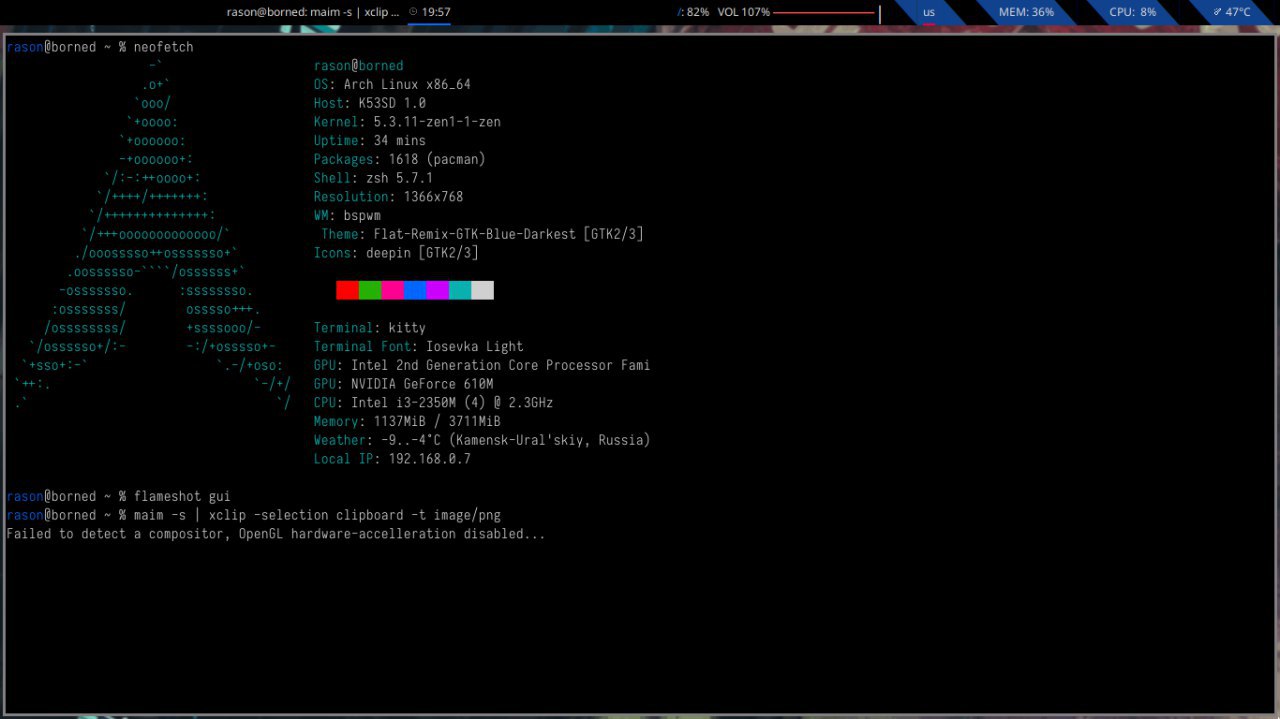This screenshot has width=1280, height=719.
Task: Click the 'Packages: 1618 (pacman)' line
Action: [x=400, y=159]
